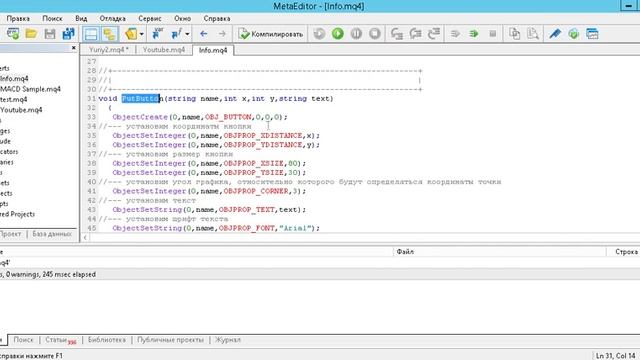The width and height of the screenshot is (640, 360).
Task: Open the Отладка menu
Action: pyautogui.click(x=113, y=18)
